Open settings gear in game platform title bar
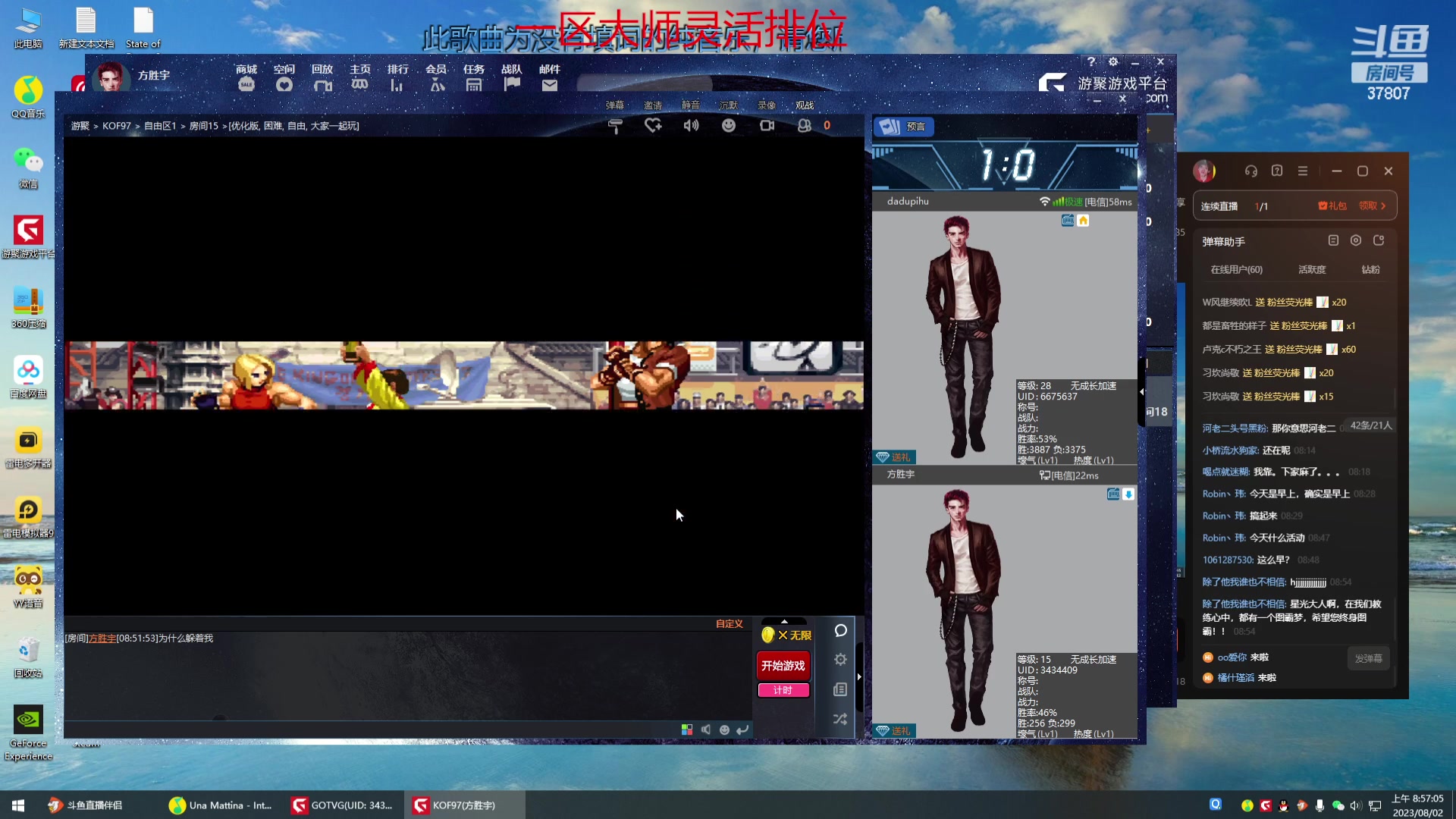The width and height of the screenshot is (1456, 819). point(1113,62)
